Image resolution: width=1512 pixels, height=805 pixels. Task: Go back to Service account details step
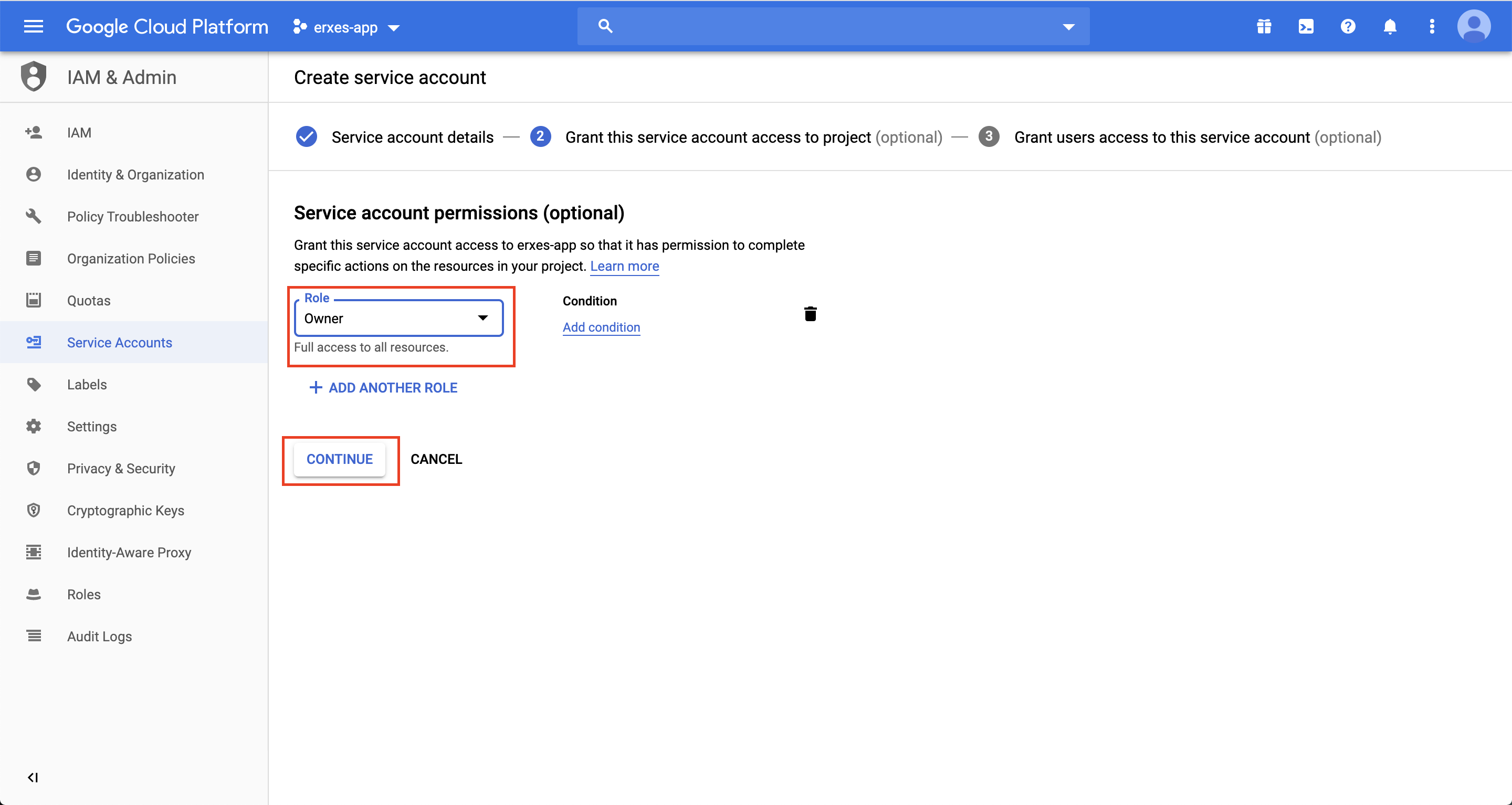412,137
